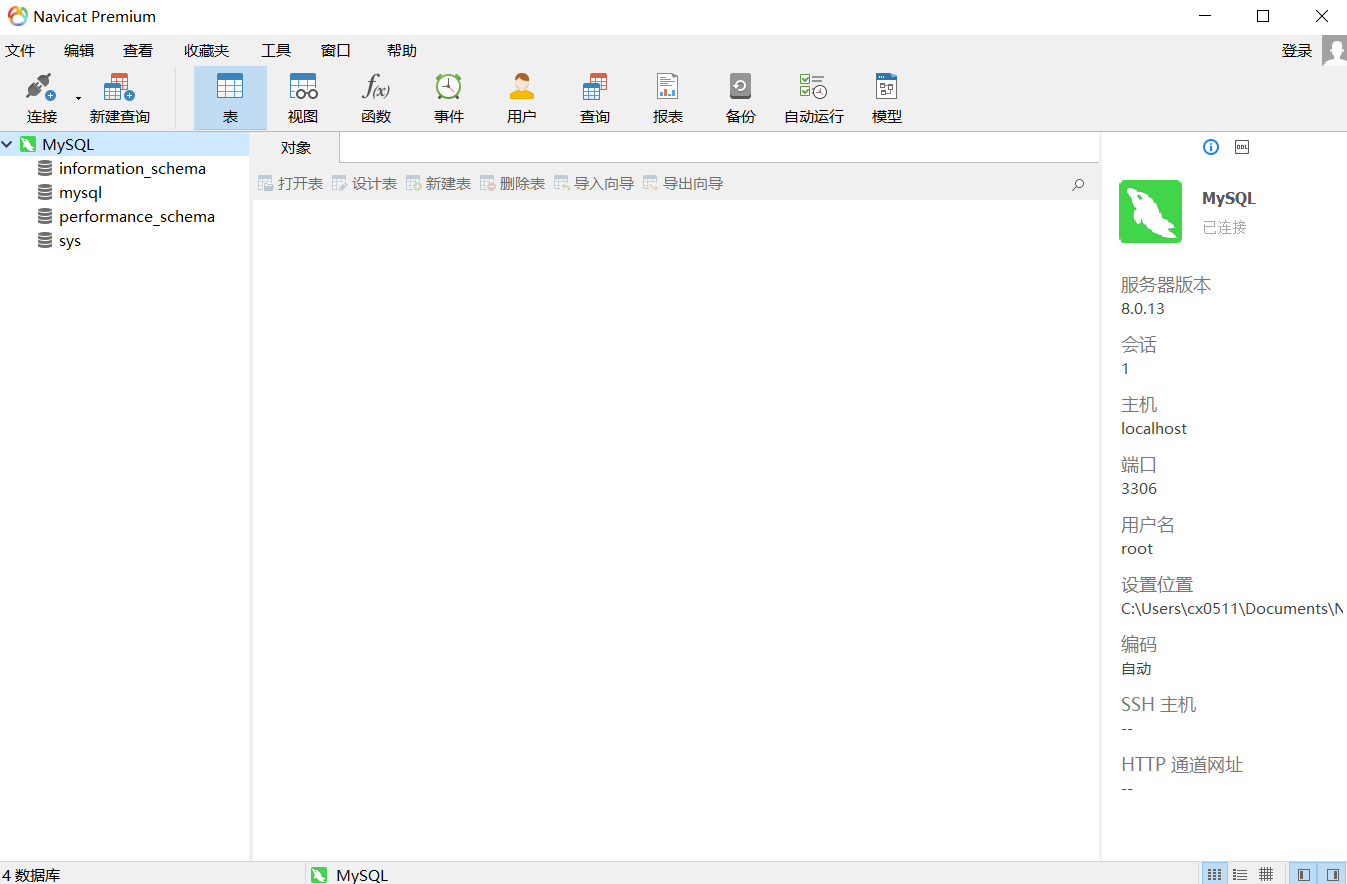Click the search magnifier in the object toolbar
This screenshot has height=884, width=1347.
[x=1078, y=184]
